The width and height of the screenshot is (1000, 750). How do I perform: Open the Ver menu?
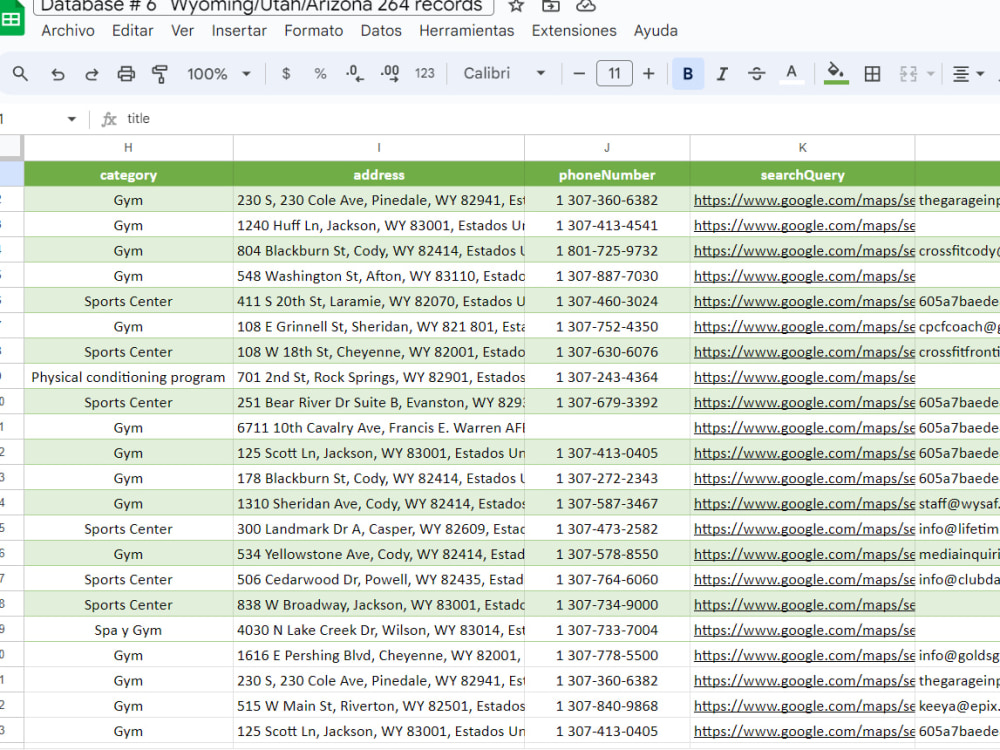coord(182,31)
